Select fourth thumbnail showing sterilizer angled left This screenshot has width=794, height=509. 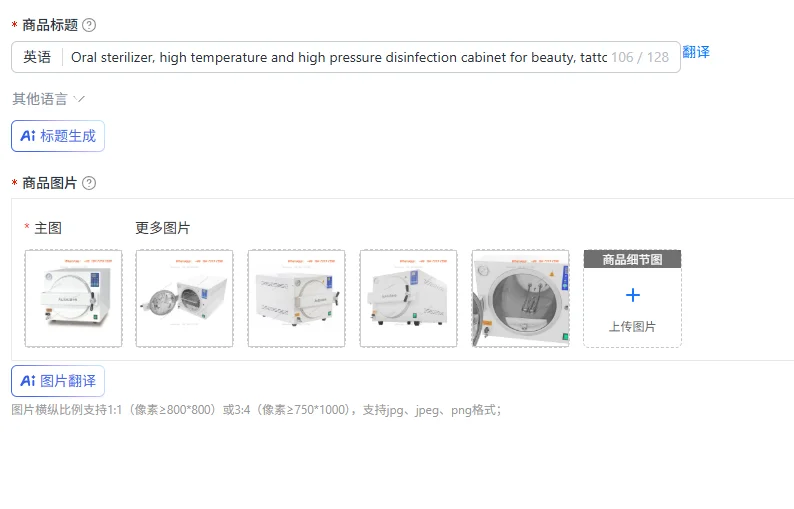408,298
